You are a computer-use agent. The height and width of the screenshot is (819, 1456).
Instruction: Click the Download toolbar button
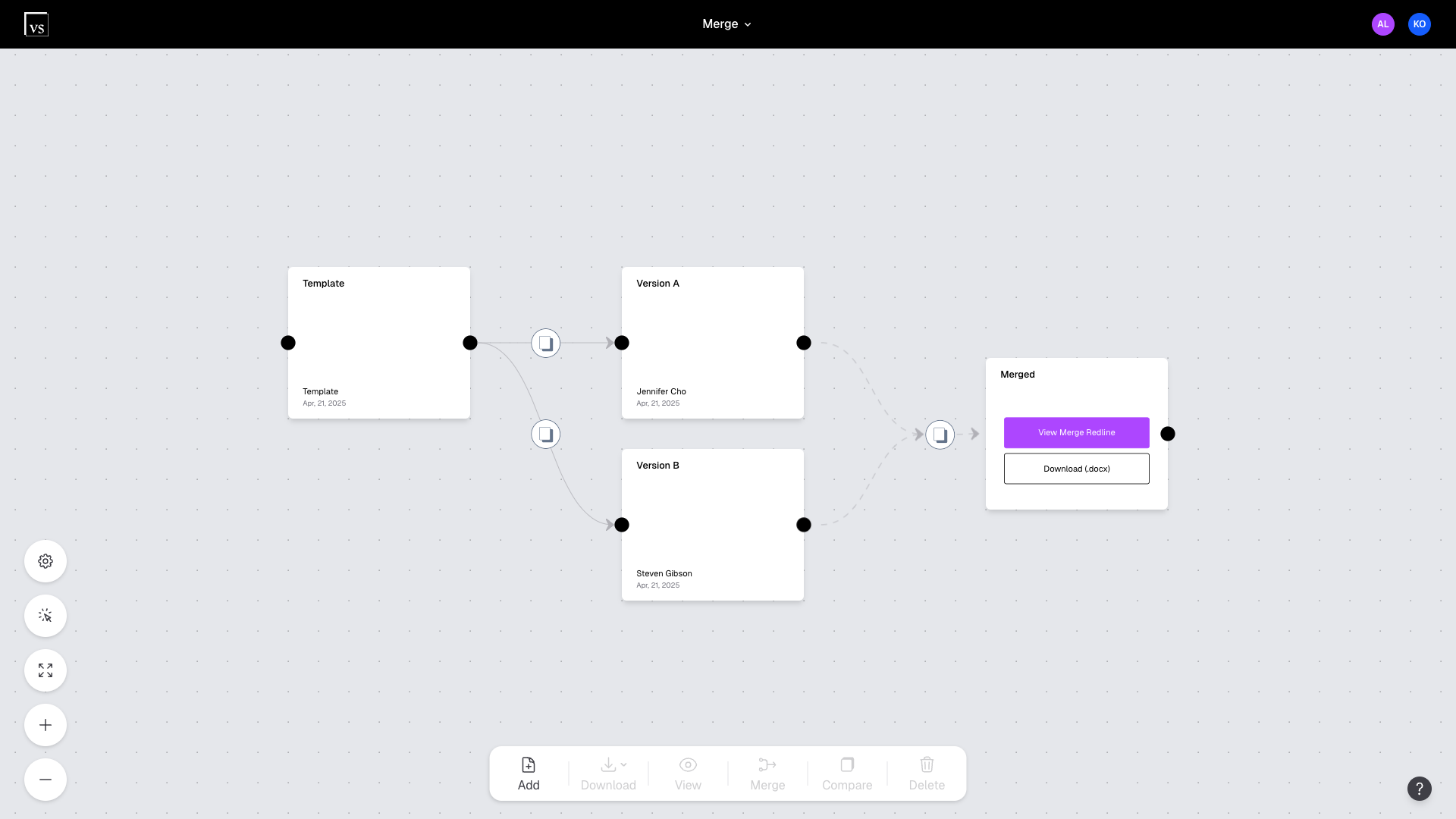click(x=608, y=773)
